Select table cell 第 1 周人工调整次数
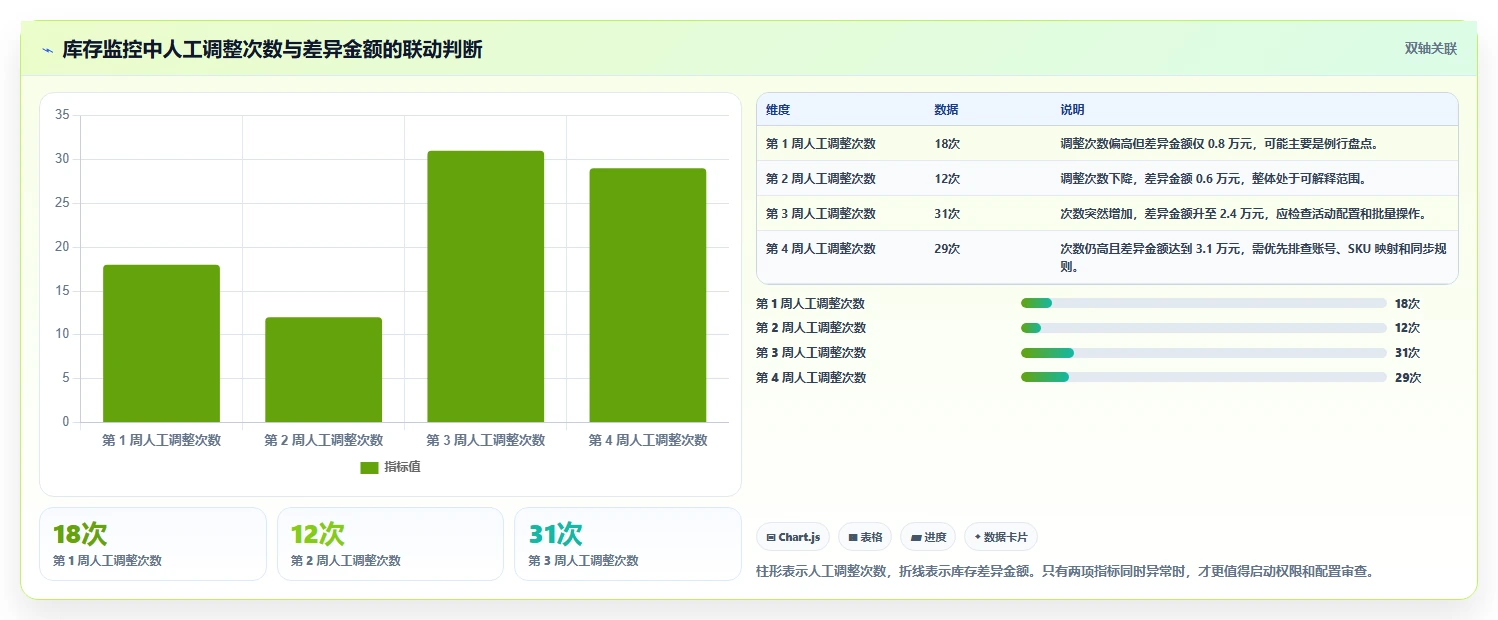Screen dimensions: 1498x620 pyautogui.click(x=821, y=144)
